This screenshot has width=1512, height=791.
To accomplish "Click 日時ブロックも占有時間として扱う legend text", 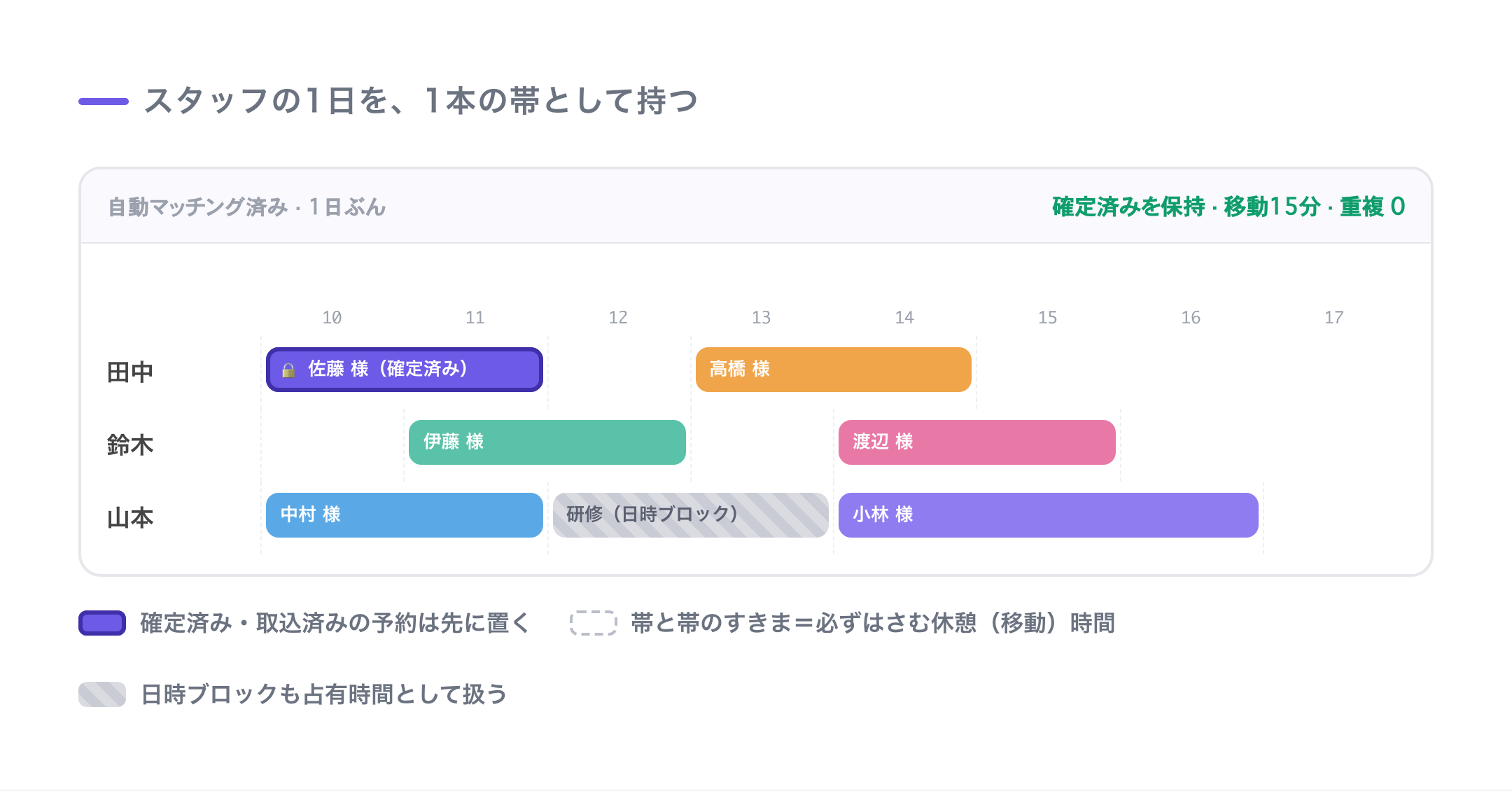I will tap(324, 694).
